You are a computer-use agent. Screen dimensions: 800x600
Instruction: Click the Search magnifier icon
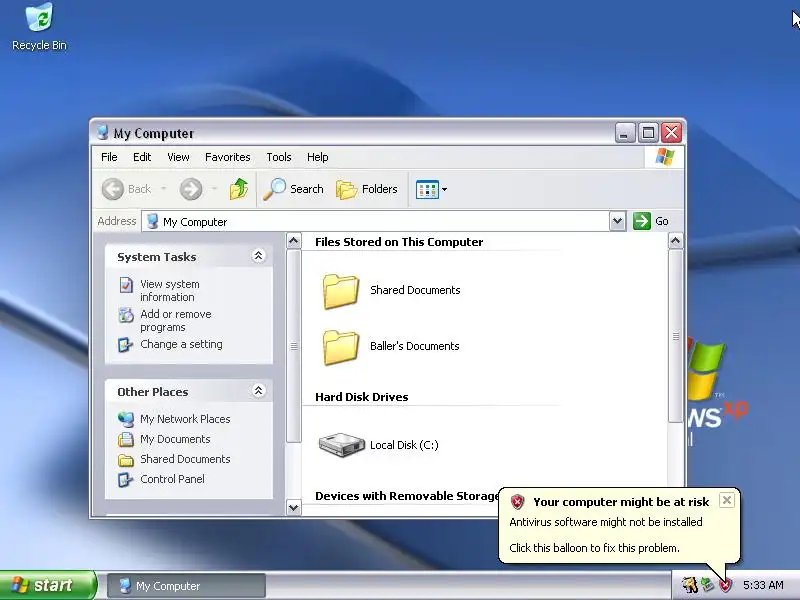point(274,189)
